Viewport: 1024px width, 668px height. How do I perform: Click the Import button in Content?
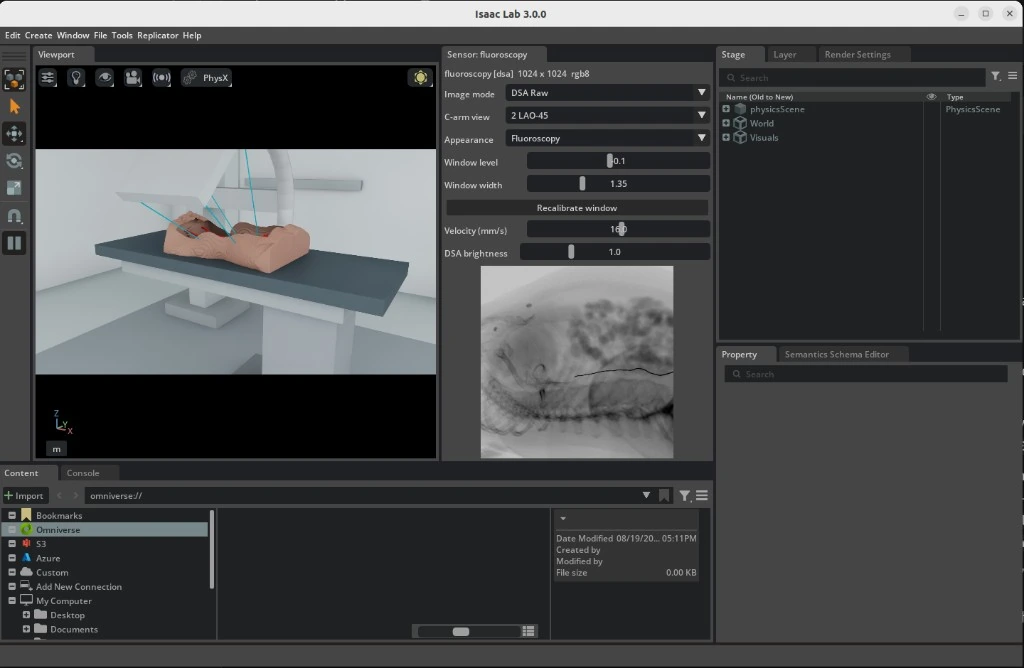(x=24, y=496)
